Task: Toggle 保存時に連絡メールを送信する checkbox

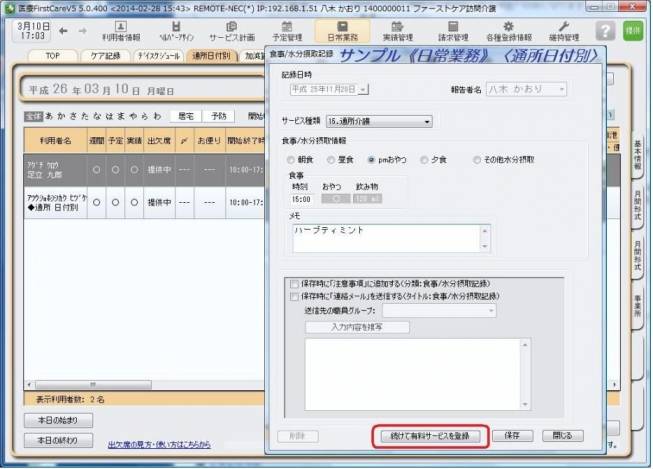Action: click(293, 297)
